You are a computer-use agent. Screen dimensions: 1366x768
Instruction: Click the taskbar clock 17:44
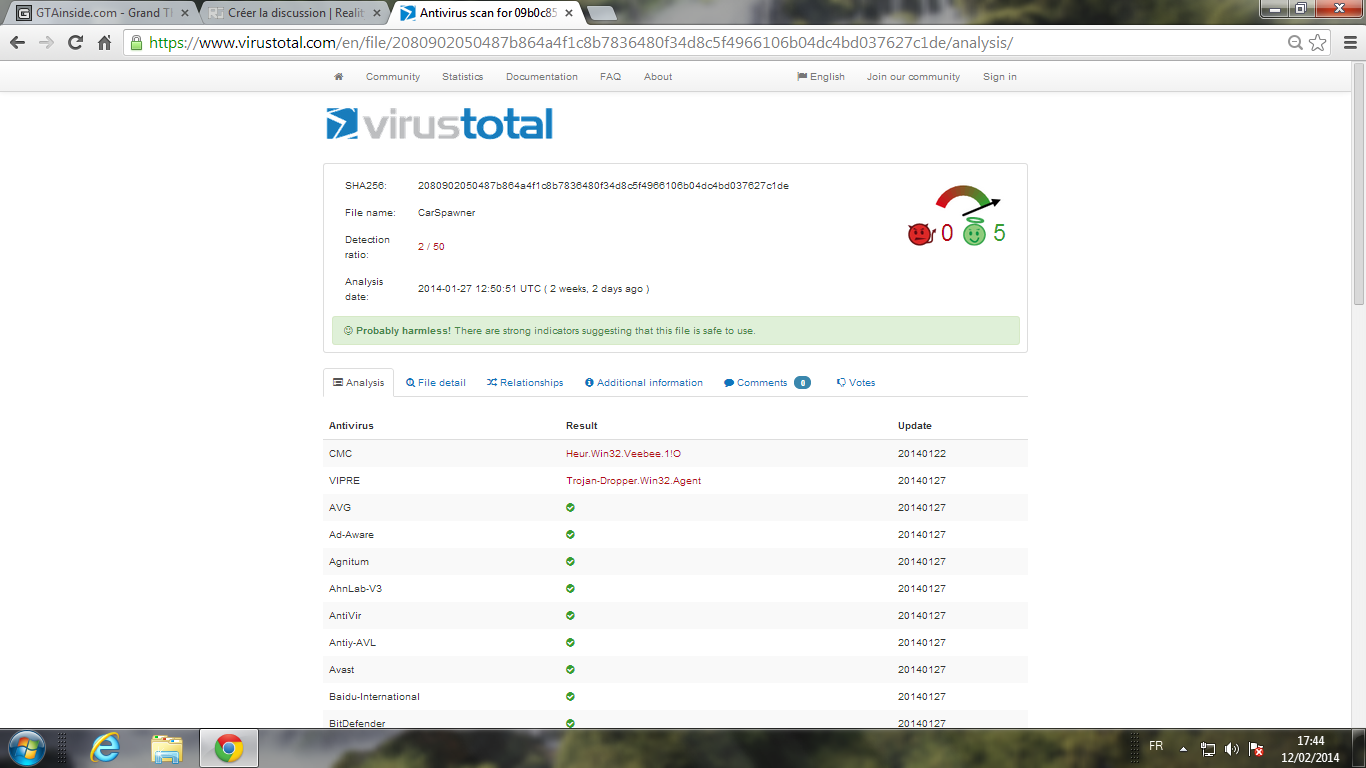pyautogui.click(x=1310, y=741)
